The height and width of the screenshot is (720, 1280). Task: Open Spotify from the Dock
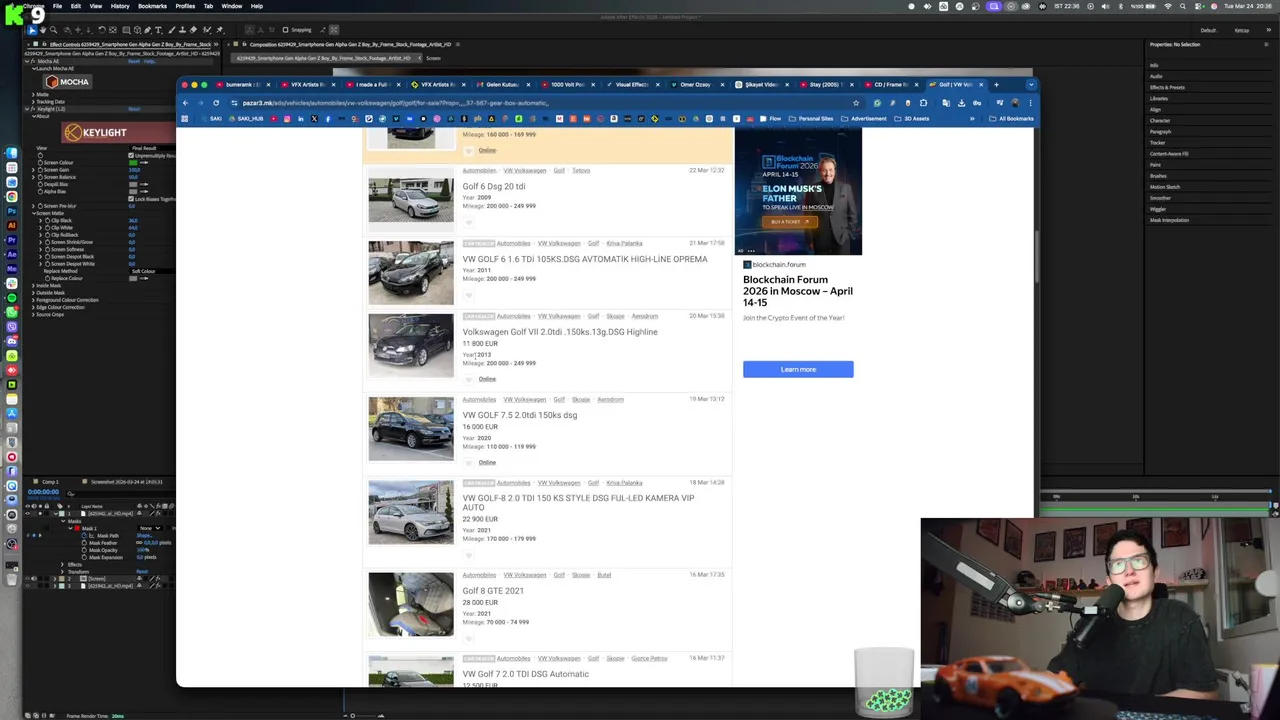[12, 297]
